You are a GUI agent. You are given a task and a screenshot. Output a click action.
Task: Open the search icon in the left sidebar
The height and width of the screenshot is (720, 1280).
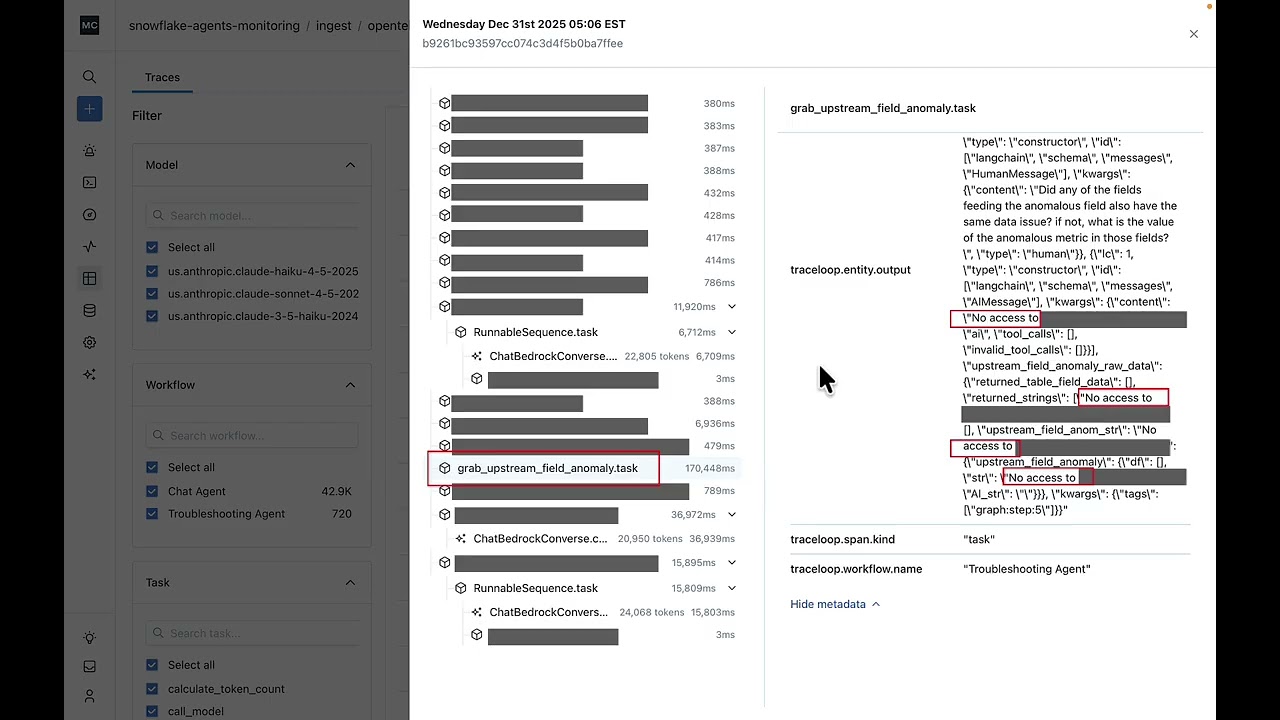(89, 77)
